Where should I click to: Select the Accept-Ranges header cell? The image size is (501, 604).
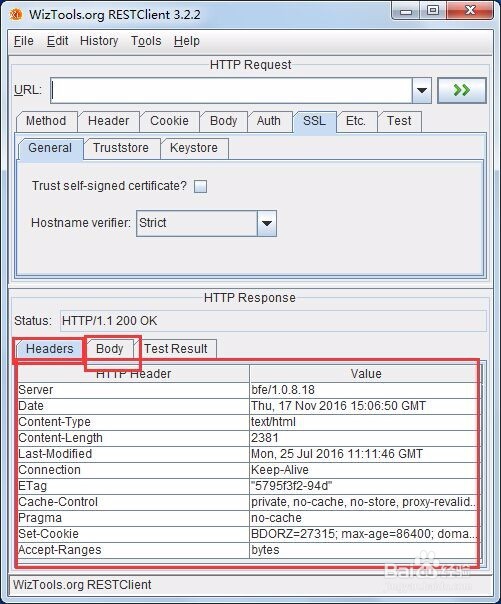pyautogui.click(x=134, y=550)
